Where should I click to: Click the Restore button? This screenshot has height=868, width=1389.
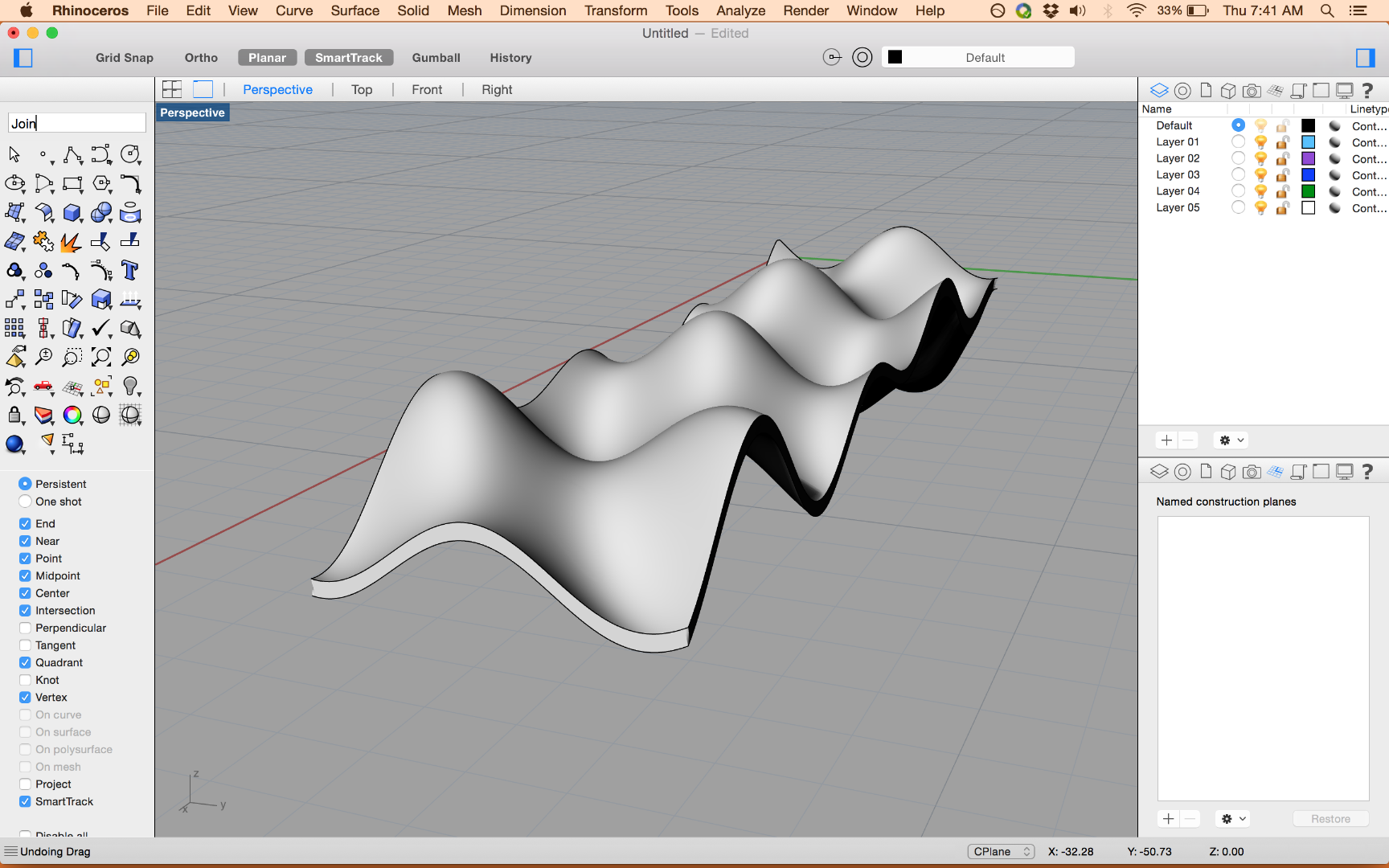[1330, 818]
